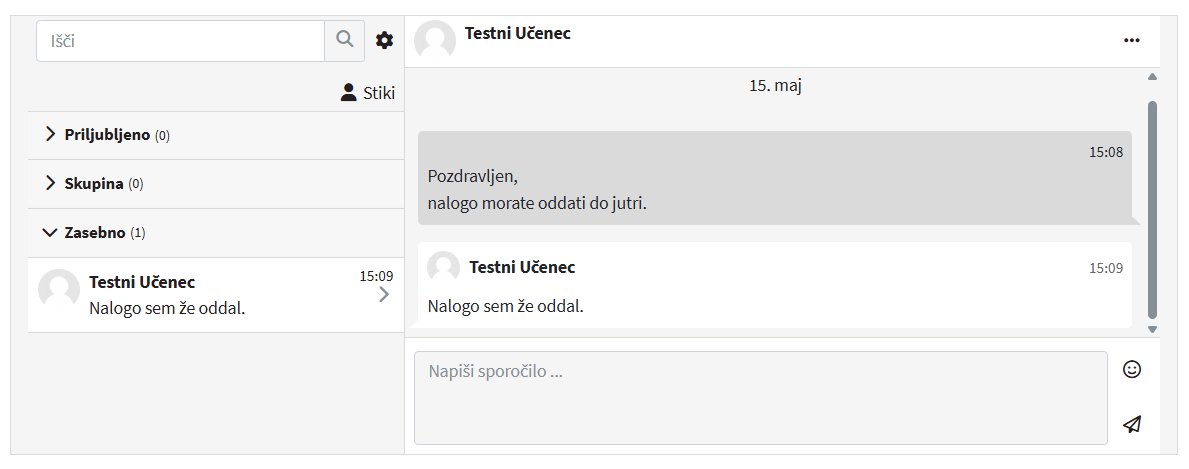Click the scroll up arrow in chat
Viewport: 1189px width, 469px height.
pyautogui.click(x=1152, y=77)
